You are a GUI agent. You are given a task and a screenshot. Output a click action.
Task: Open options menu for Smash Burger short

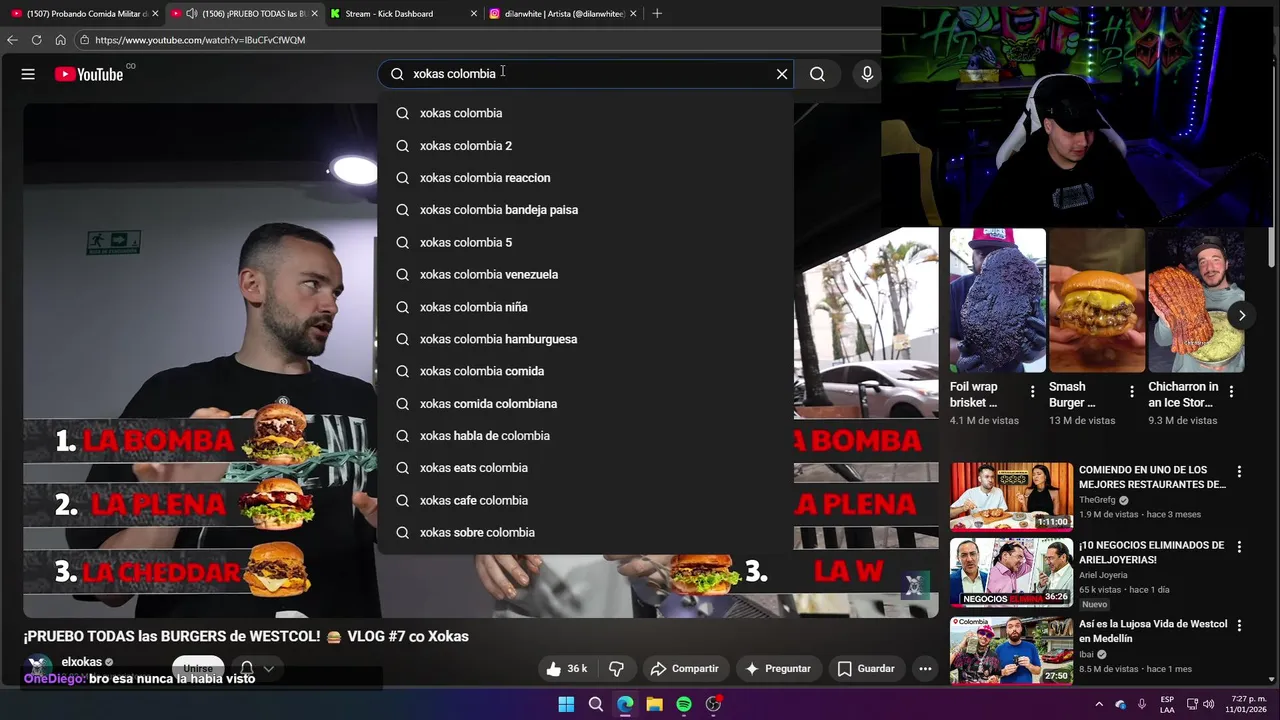(1132, 391)
